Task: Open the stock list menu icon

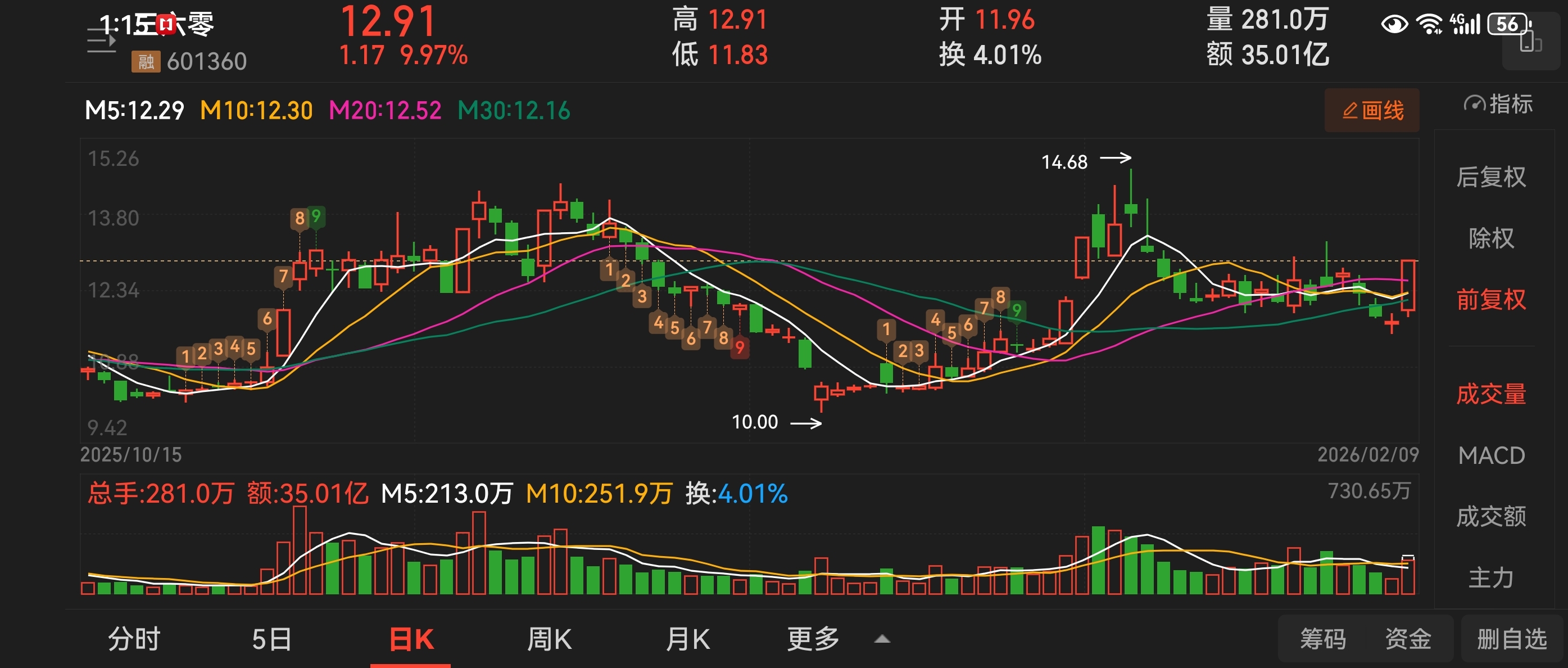Action: tap(101, 42)
